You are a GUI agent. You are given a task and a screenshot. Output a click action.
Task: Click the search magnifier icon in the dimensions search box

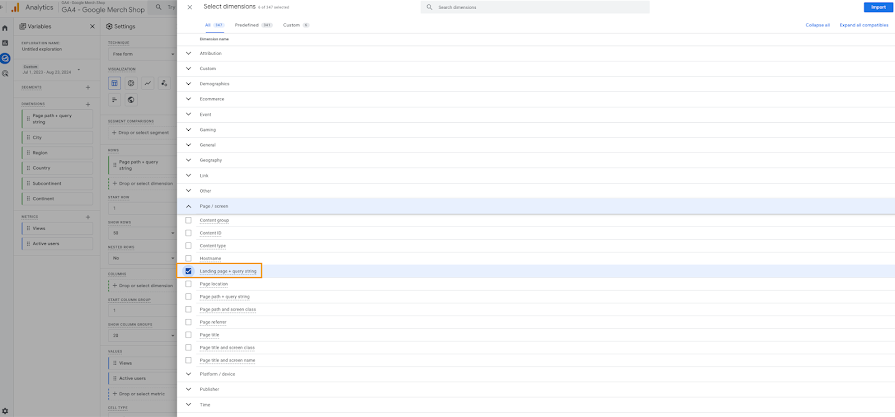[x=430, y=7]
